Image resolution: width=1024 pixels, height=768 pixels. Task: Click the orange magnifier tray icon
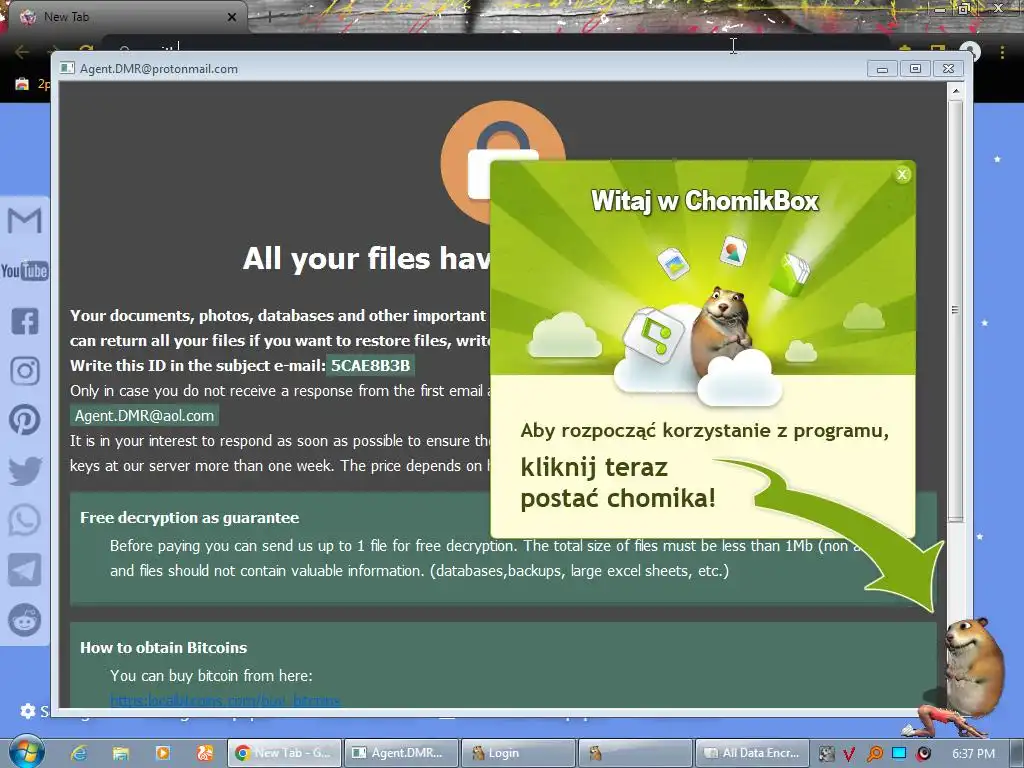[x=874, y=754]
